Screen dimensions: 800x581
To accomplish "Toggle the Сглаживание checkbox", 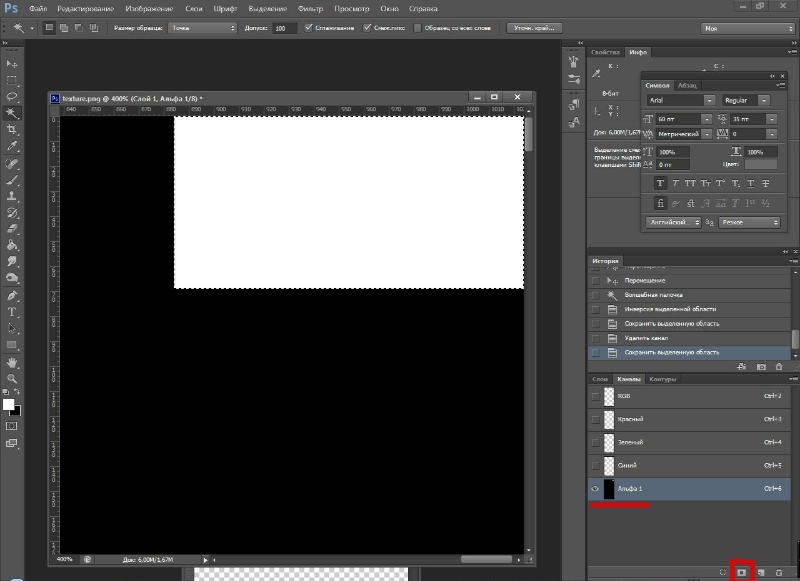I will [x=308, y=28].
